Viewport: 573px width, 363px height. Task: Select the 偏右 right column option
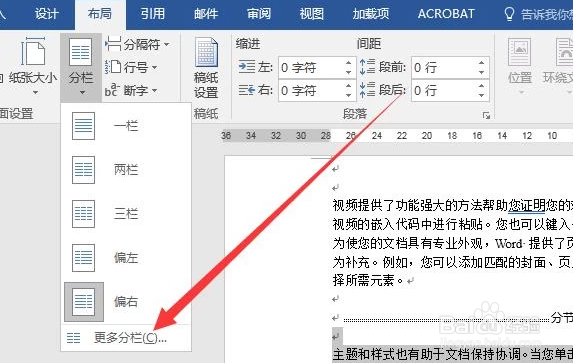click(126, 302)
